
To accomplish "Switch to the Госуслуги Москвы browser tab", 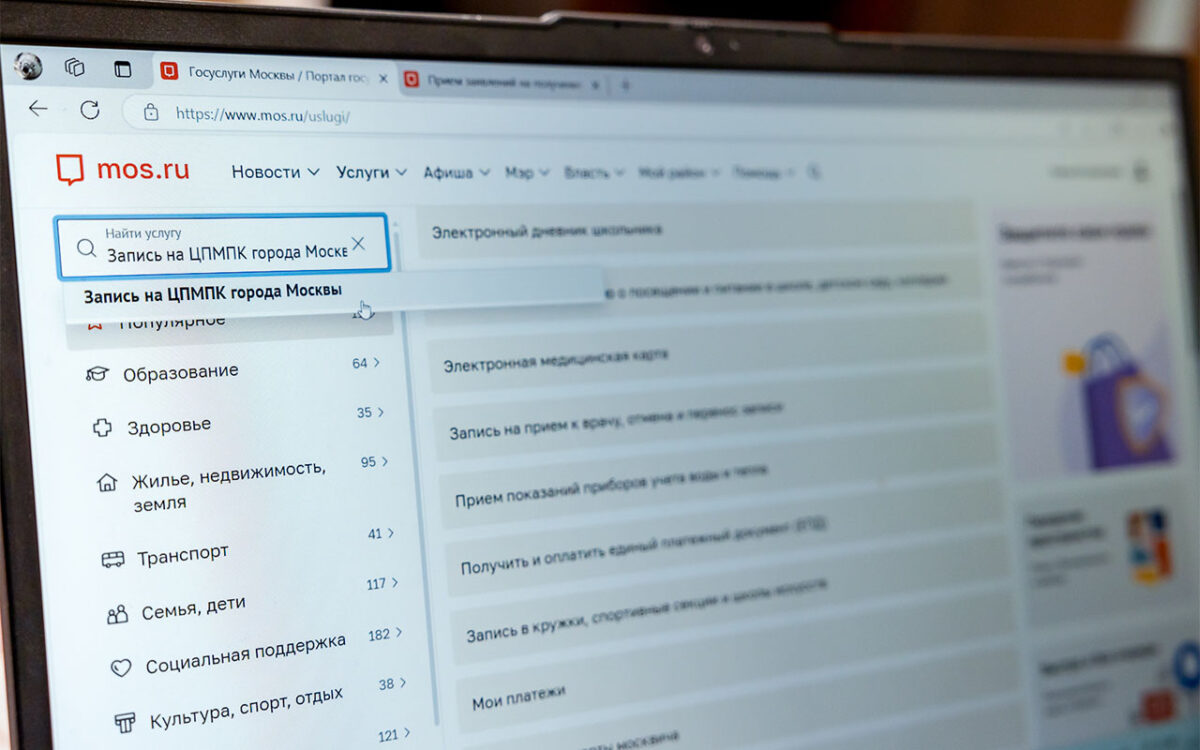I will click(x=265, y=74).
